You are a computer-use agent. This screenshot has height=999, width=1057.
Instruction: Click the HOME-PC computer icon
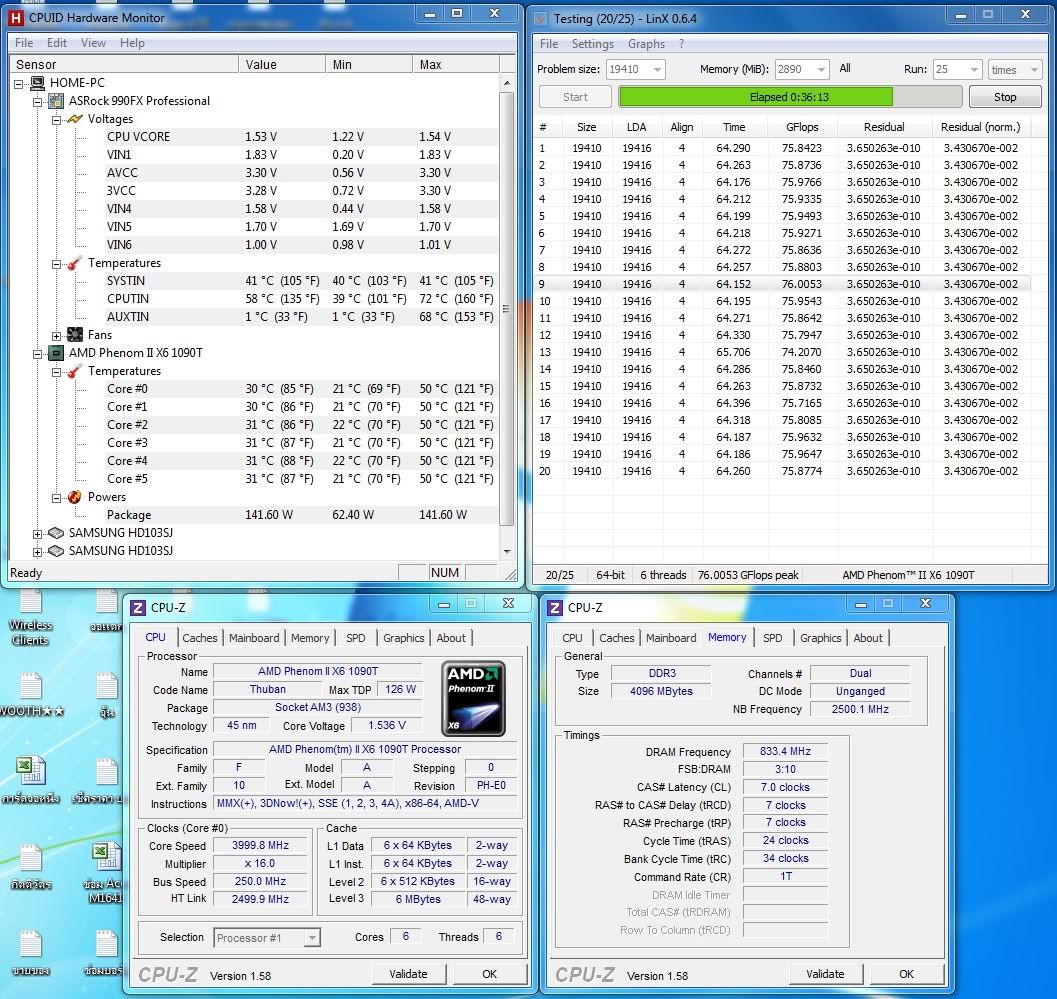[38, 83]
